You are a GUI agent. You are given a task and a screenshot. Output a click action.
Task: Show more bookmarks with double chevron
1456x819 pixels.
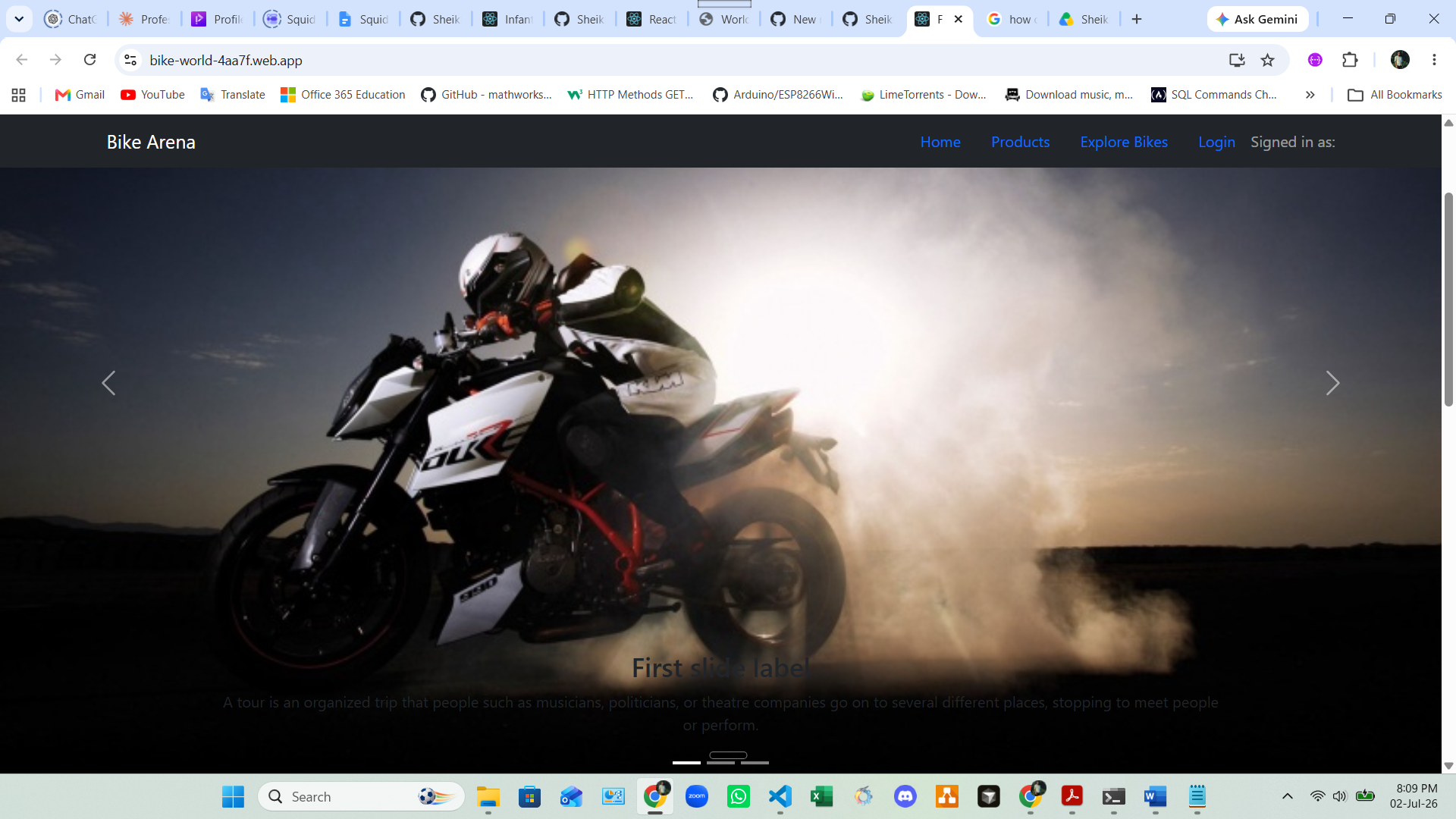(x=1310, y=95)
